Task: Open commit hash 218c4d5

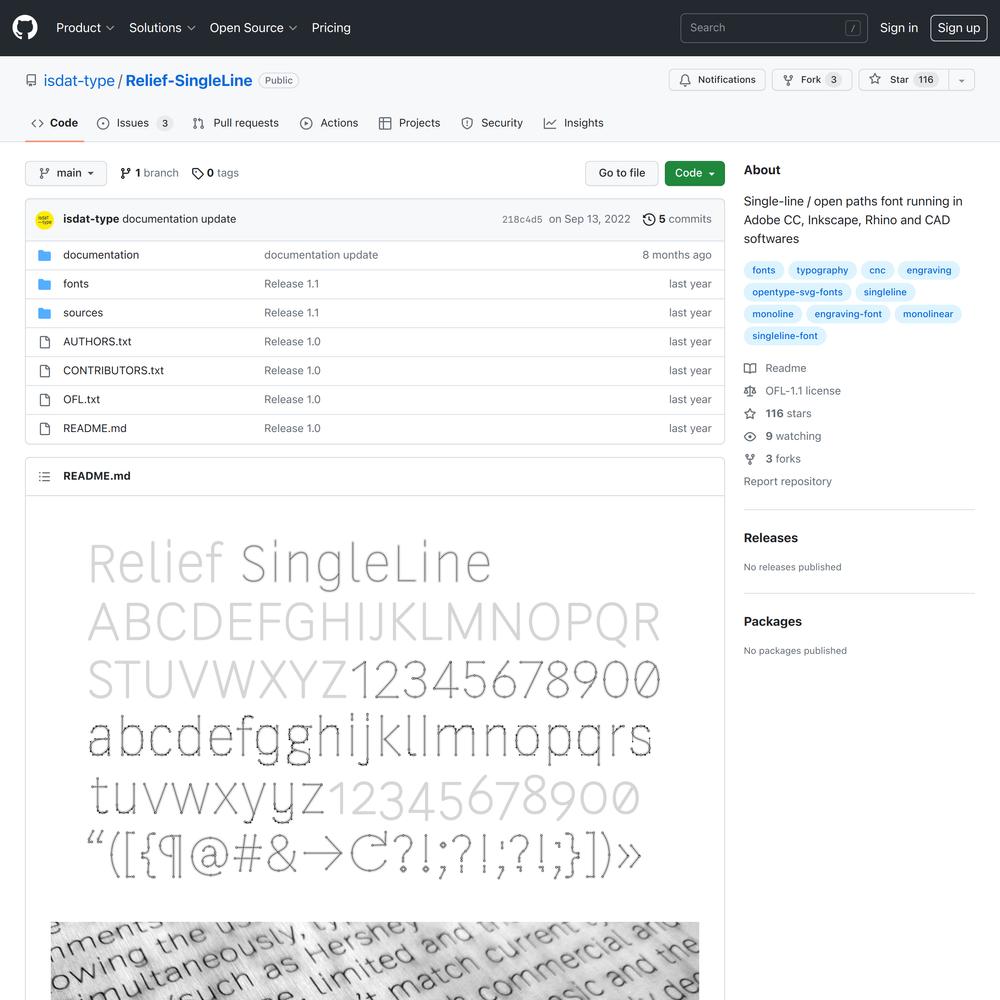Action: pyautogui.click(x=522, y=219)
